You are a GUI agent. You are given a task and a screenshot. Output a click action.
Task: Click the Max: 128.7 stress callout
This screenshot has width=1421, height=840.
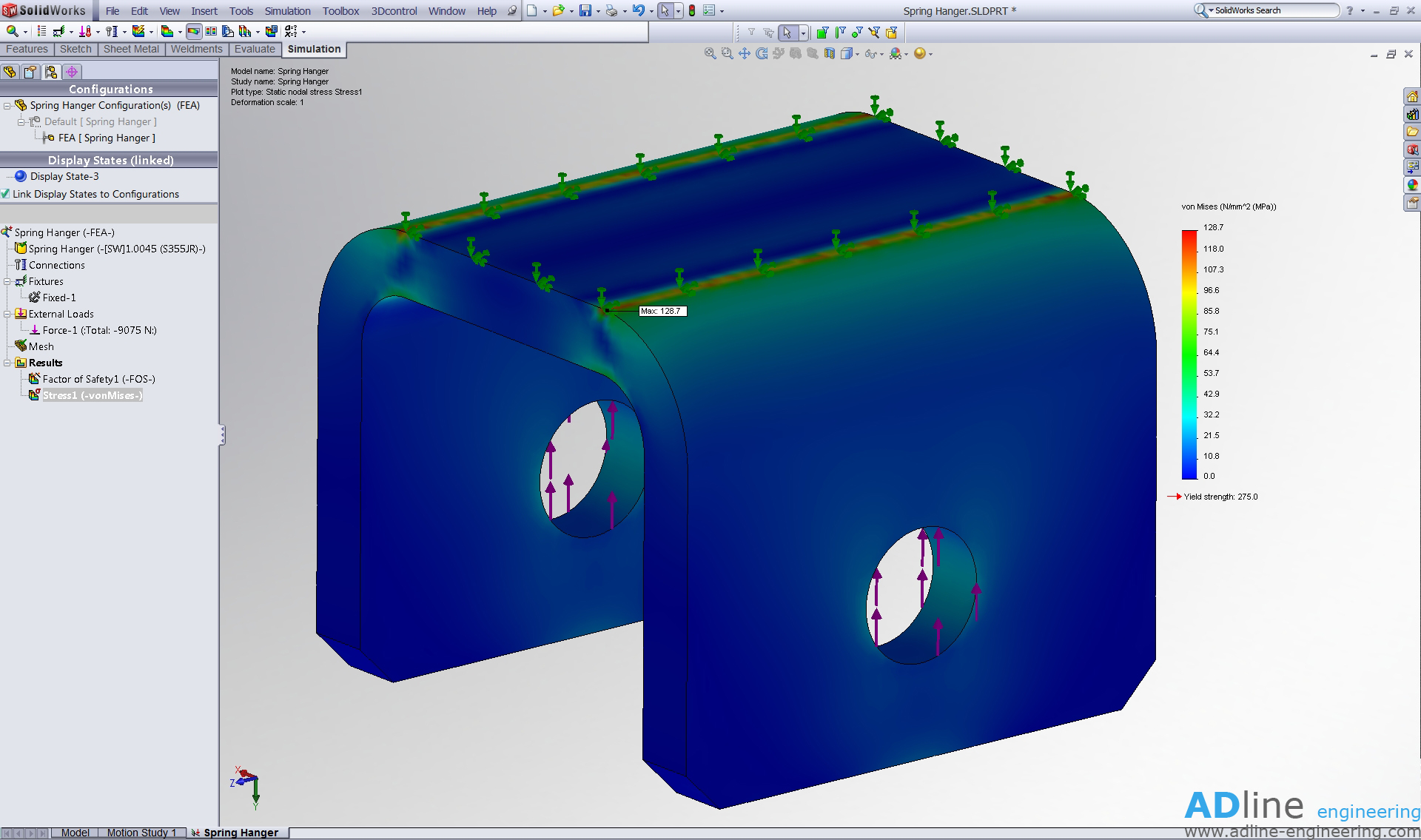(662, 311)
